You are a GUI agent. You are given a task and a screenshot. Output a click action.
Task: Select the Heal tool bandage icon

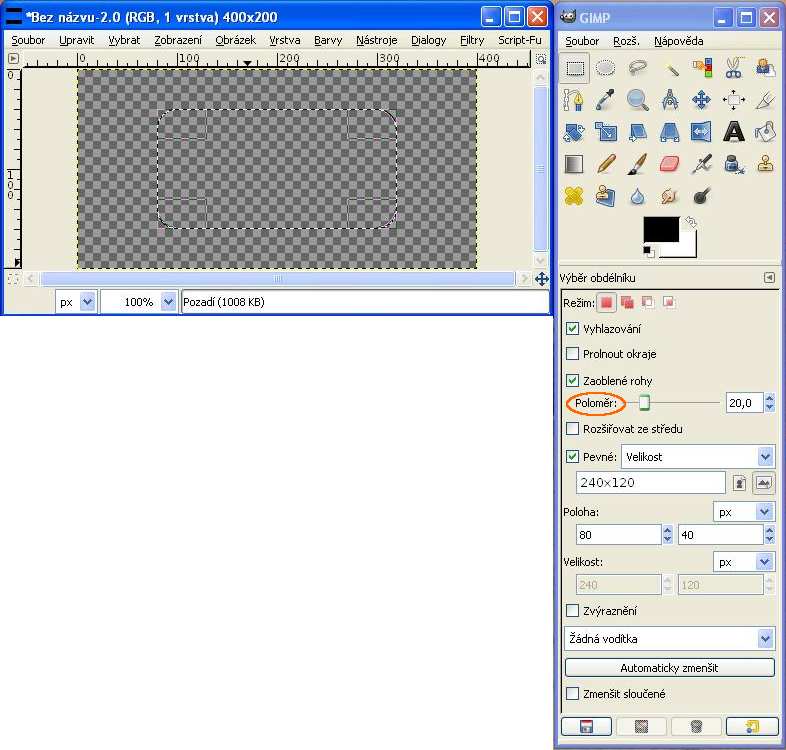[x=574, y=195]
